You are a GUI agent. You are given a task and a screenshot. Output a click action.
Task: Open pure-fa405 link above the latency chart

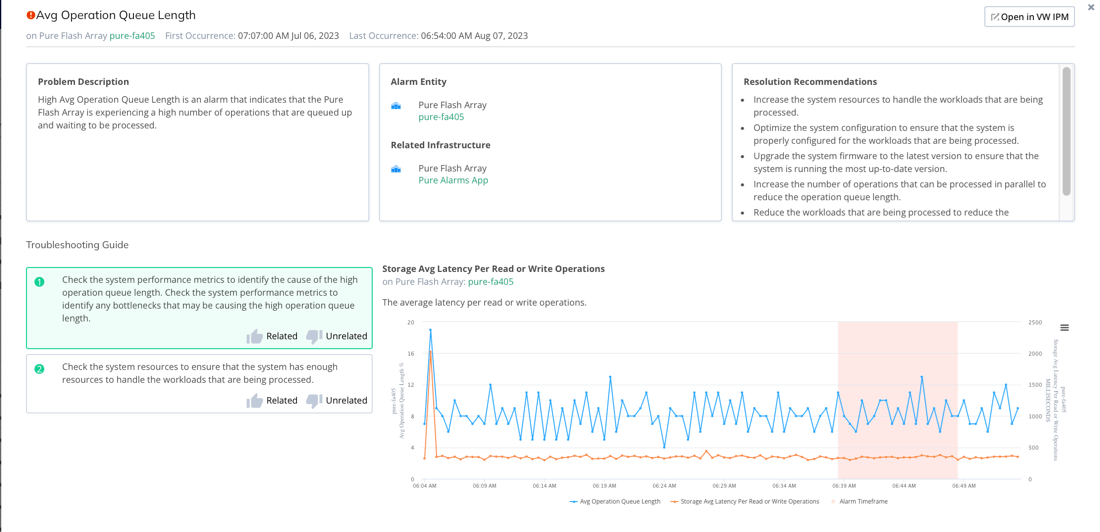pos(490,282)
